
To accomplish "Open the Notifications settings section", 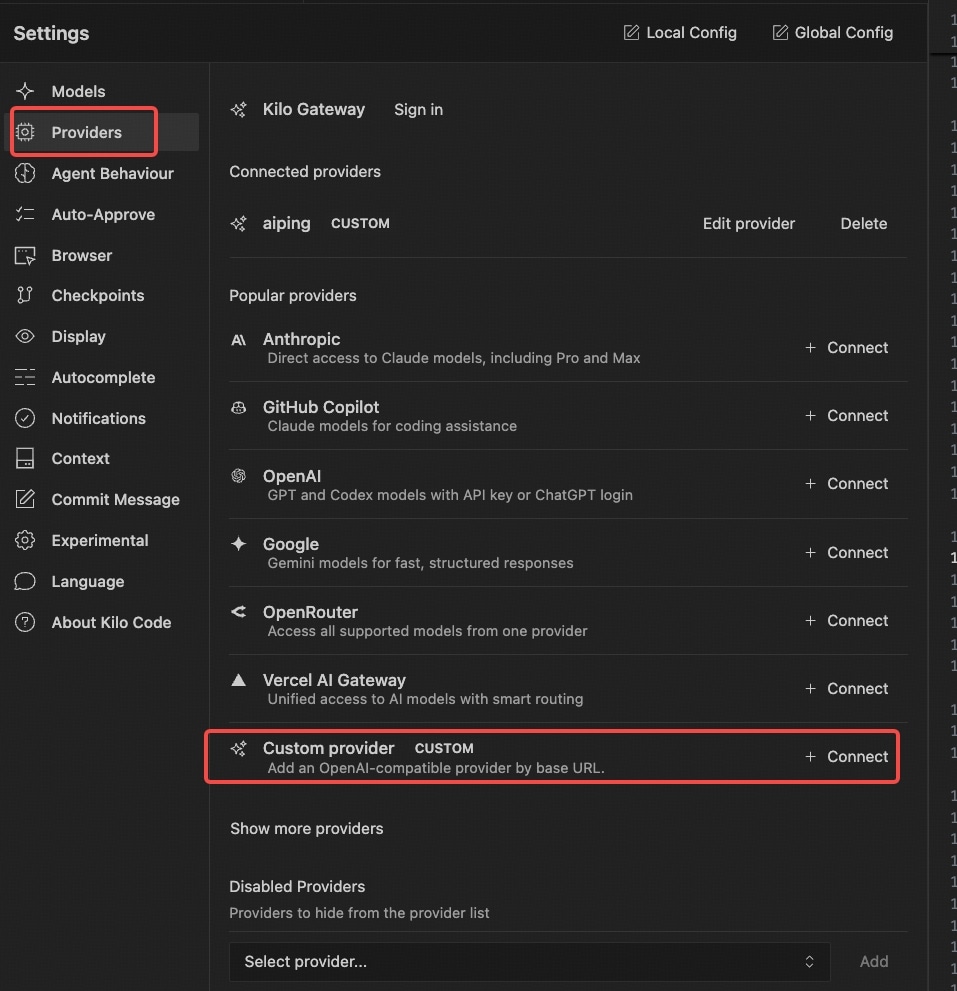I will [x=104, y=418].
